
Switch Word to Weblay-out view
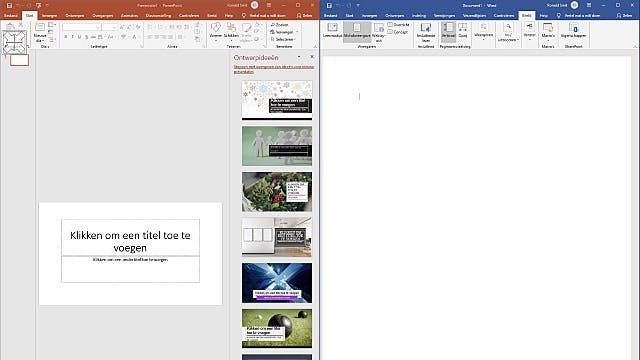379,32
